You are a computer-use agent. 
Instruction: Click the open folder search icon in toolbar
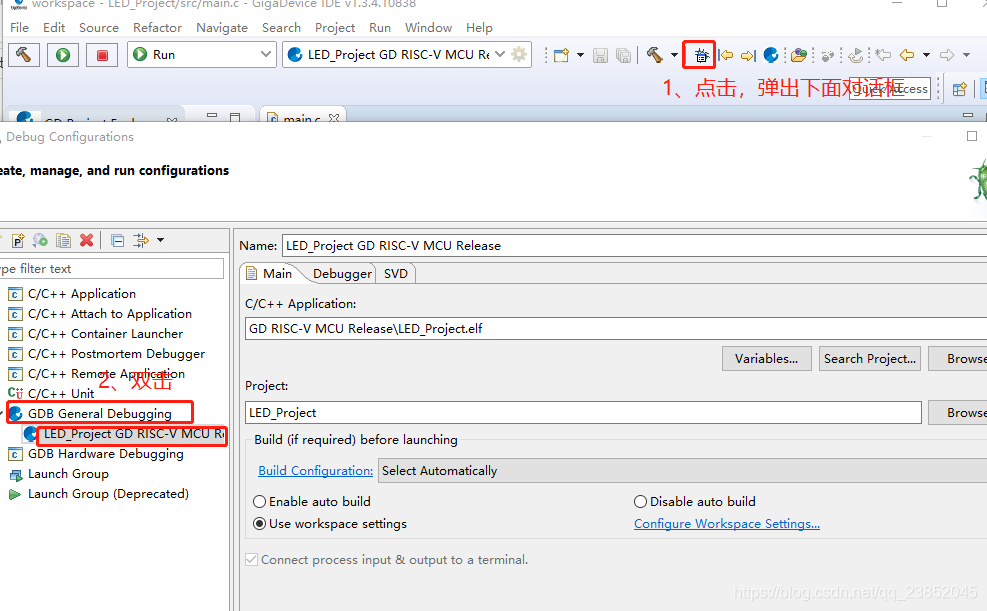799,55
